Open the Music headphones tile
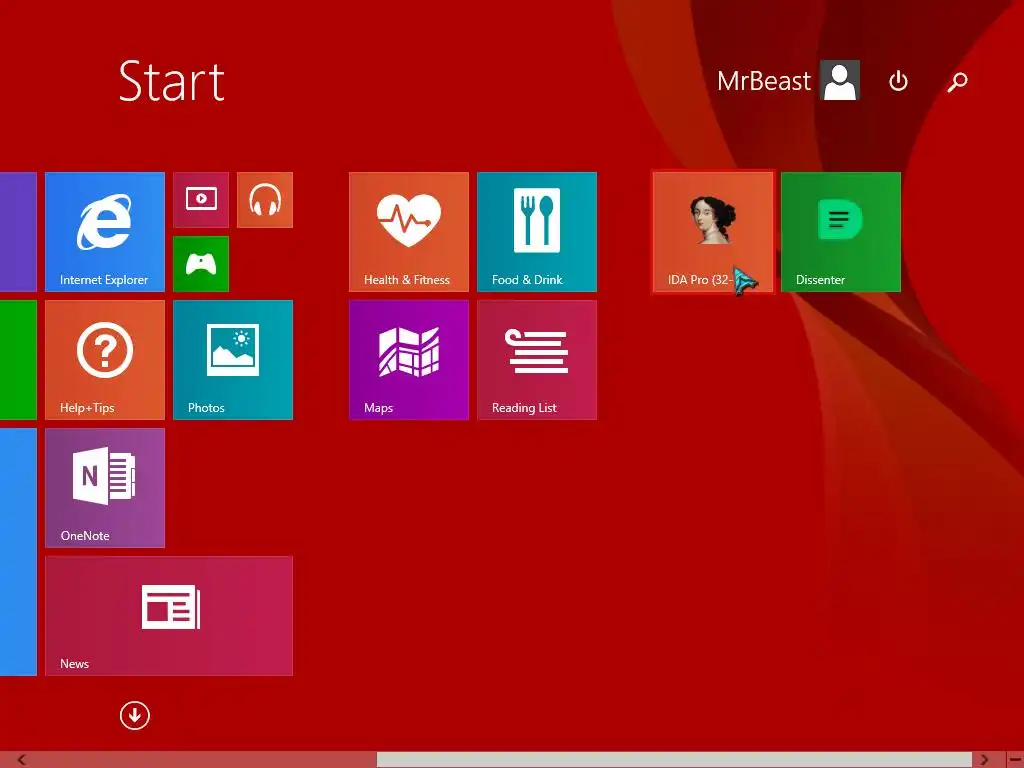The image size is (1024, 768). click(264, 200)
